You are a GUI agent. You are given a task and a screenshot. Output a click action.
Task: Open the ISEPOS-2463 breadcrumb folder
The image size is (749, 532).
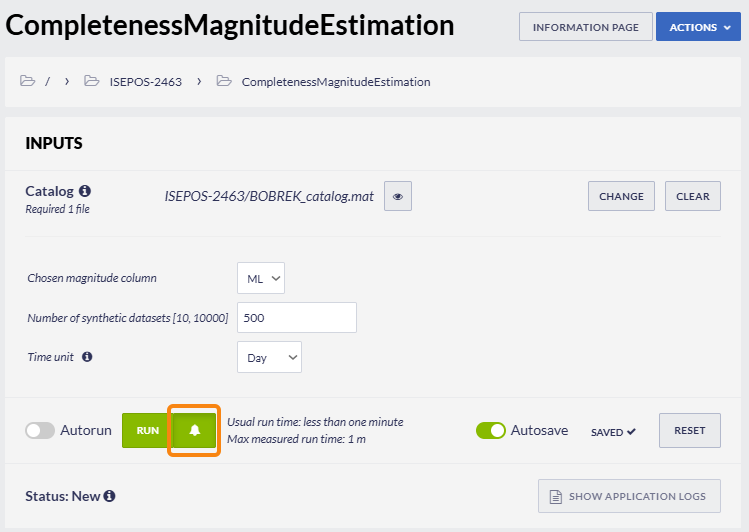click(x=146, y=82)
